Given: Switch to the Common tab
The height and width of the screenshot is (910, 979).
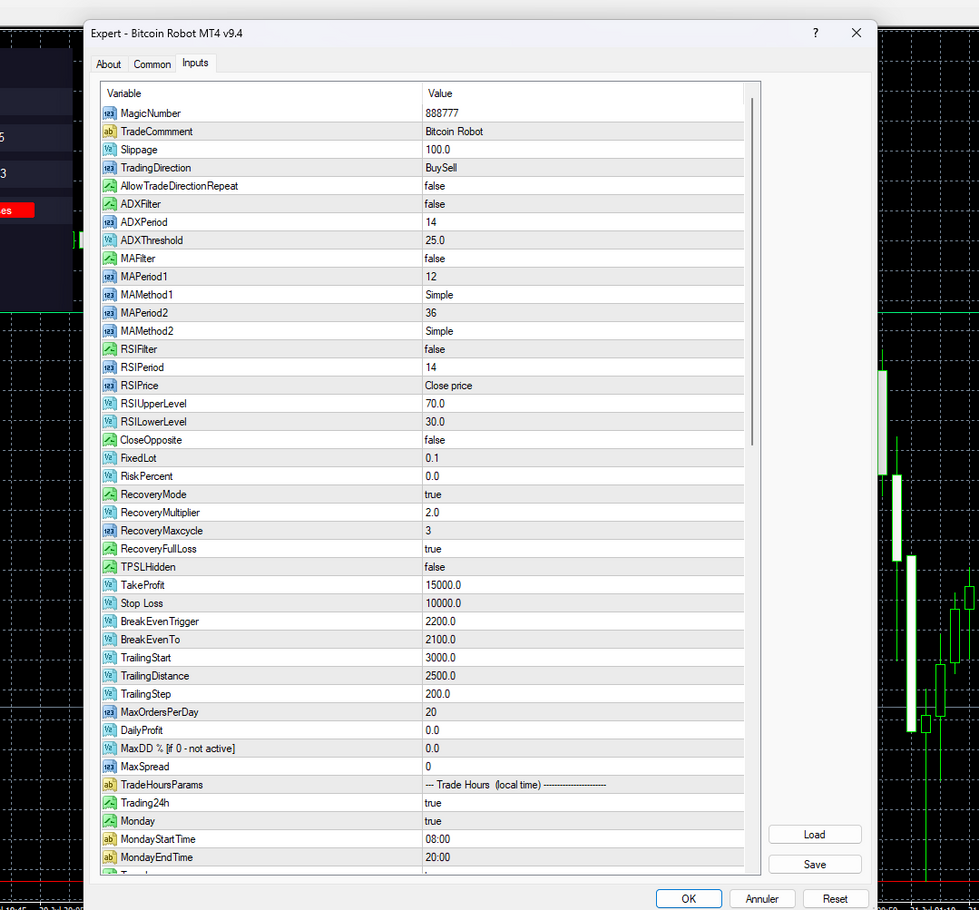Looking at the screenshot, I should click(152, 64).
